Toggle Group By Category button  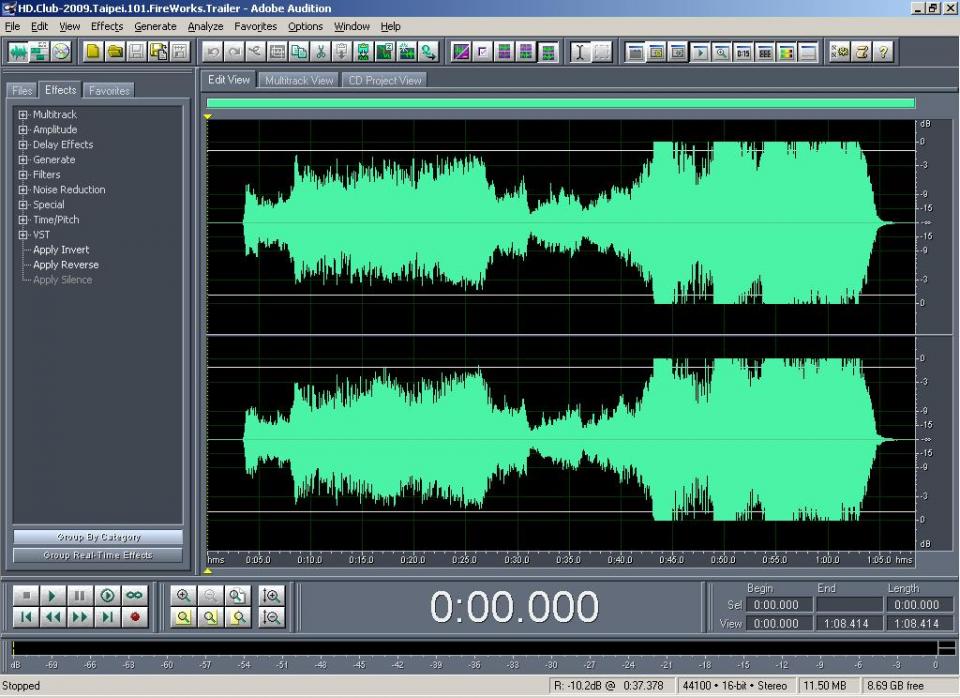[x=97, y=537]
